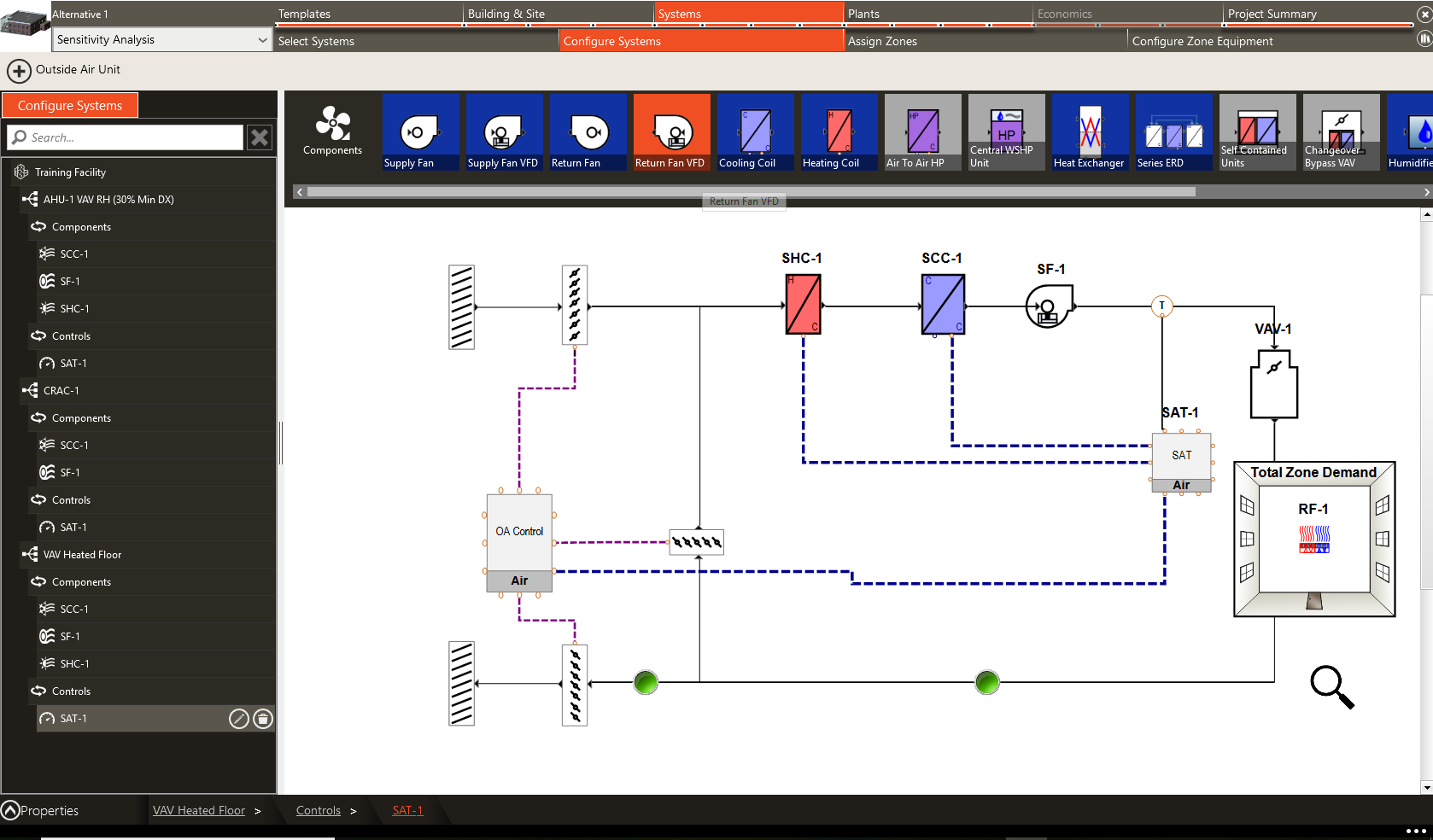Select the Heat Exchanger component
The image size is (1433, 840).
pyautogui.click(x=1090, y=132)
